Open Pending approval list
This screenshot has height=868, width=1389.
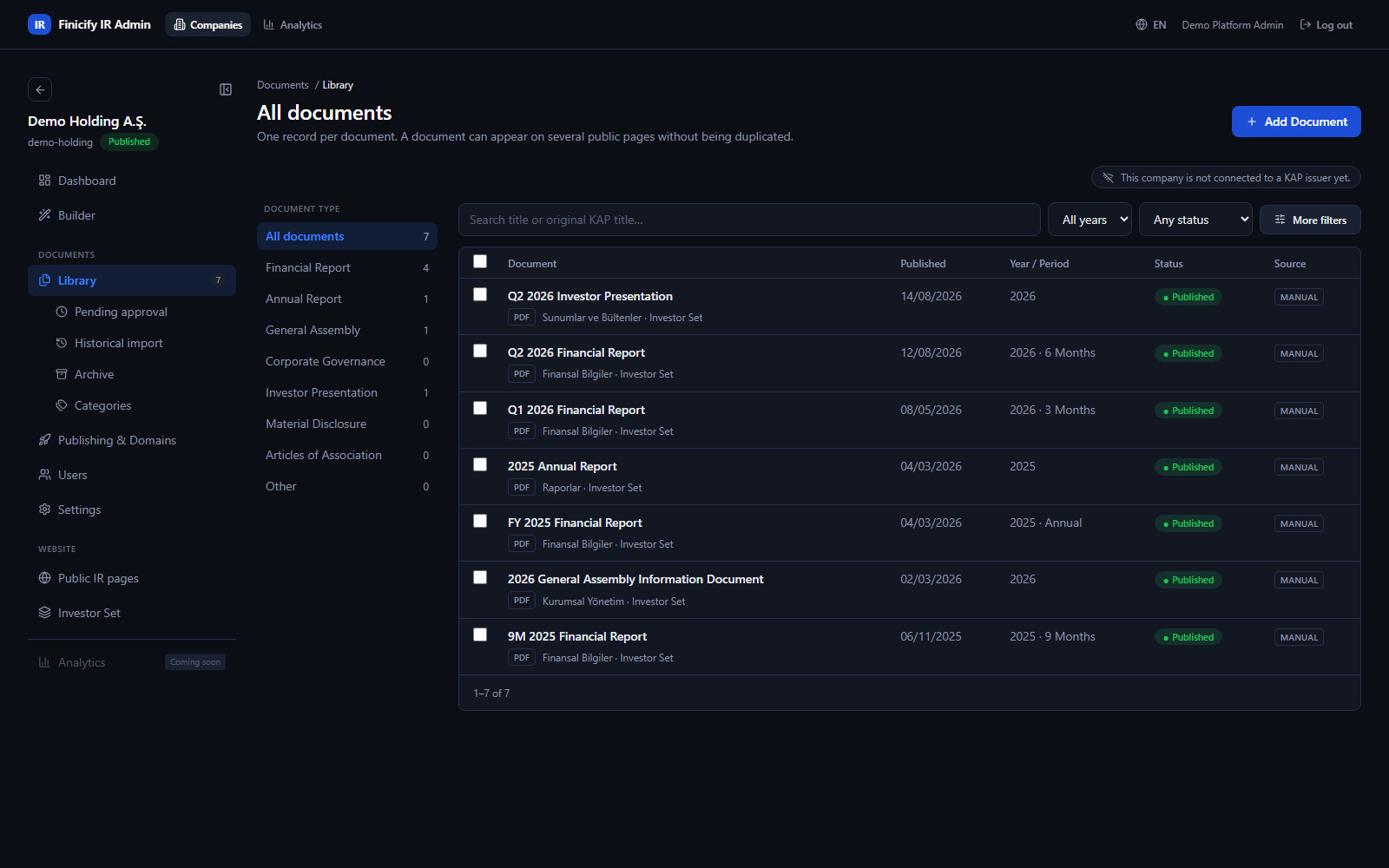coord(141,312)
